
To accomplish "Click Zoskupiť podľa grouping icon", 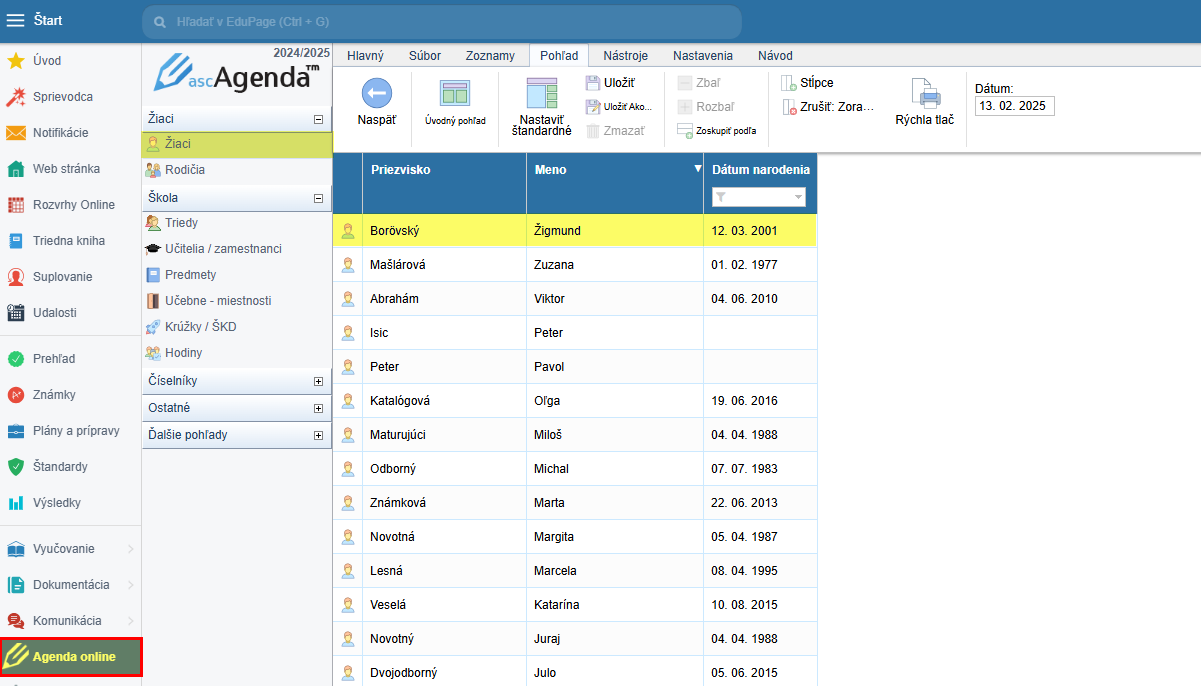I will click(685, 130).
